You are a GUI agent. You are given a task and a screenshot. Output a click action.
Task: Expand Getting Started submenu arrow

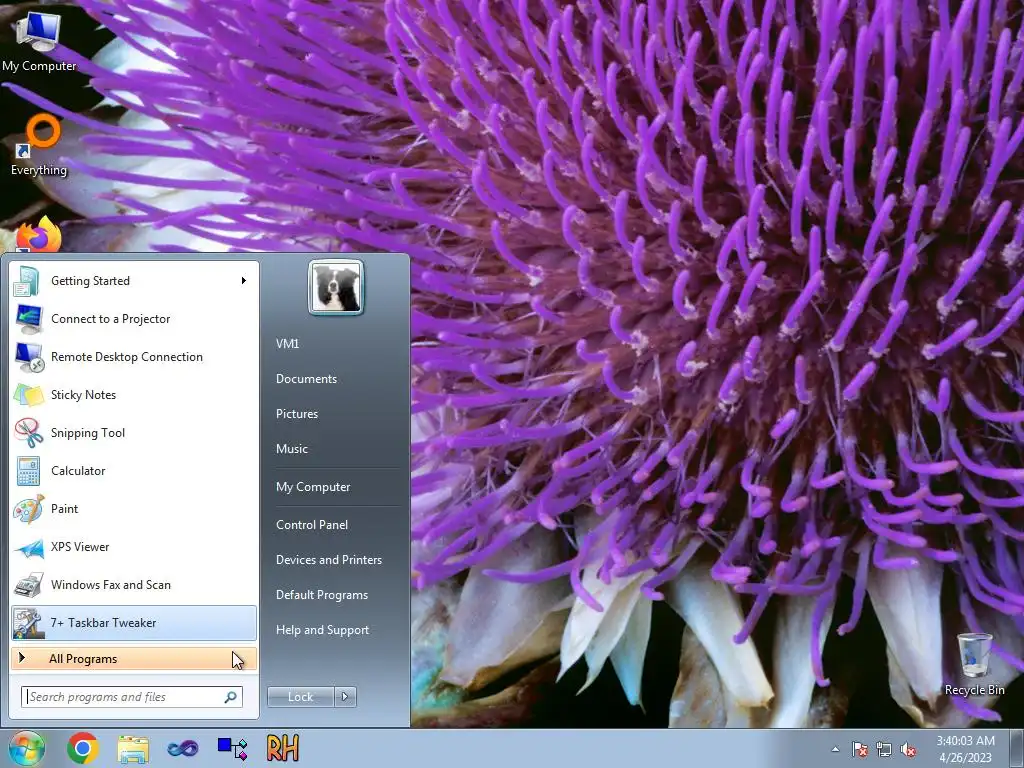pos(244,281)
